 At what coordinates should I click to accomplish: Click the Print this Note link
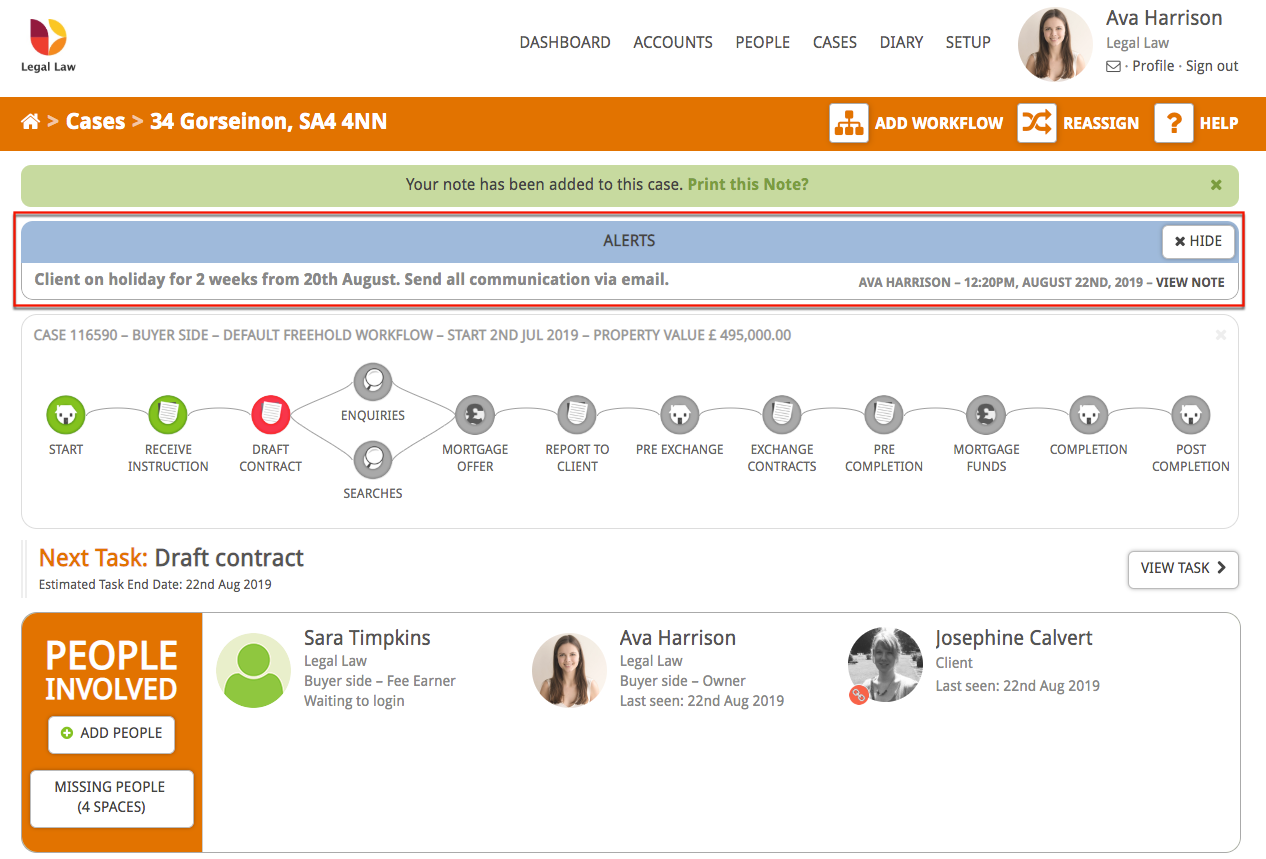coord(747,184)
